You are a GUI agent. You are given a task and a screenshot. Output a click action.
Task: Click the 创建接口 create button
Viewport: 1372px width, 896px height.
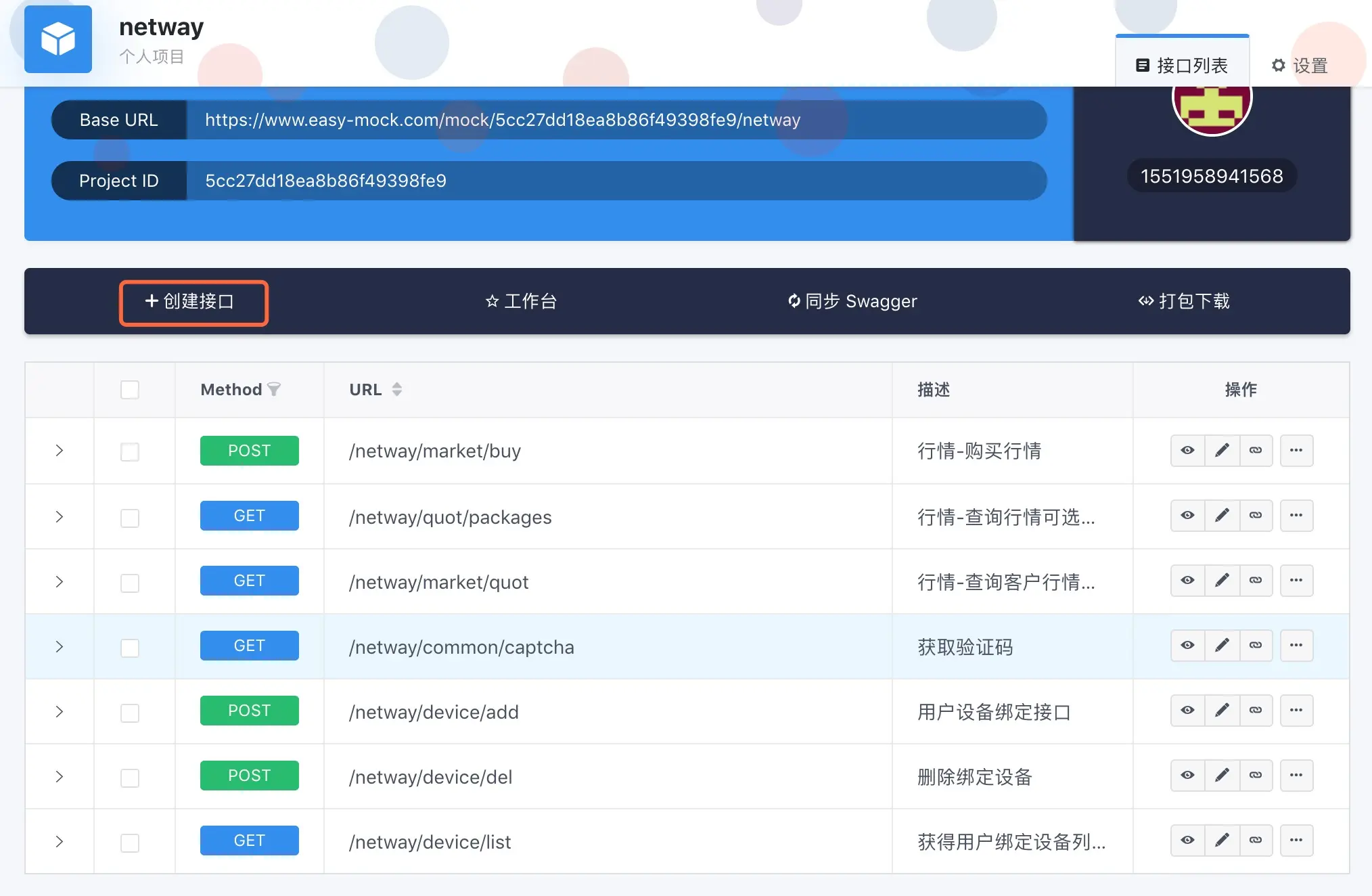click(x=193, y=302)
